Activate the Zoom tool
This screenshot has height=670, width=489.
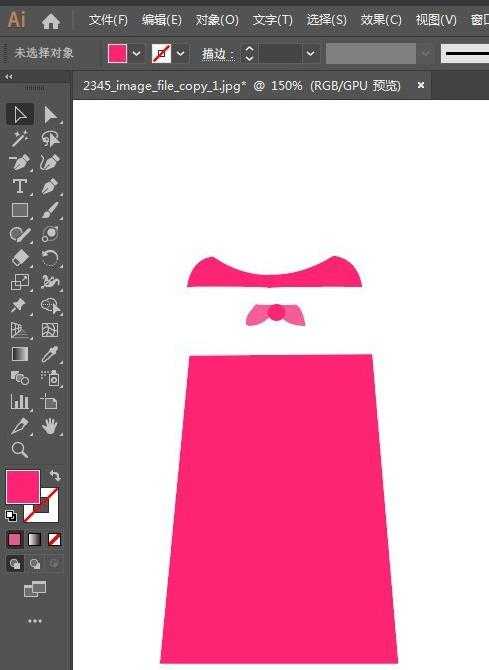coord(20,450)
